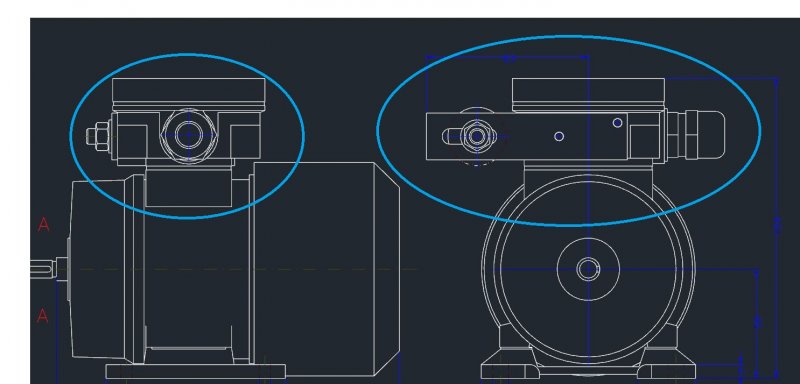This screenshot has height=384, width=800.
Task: Select the tall vertical dimension text at right
Action: 777,225
